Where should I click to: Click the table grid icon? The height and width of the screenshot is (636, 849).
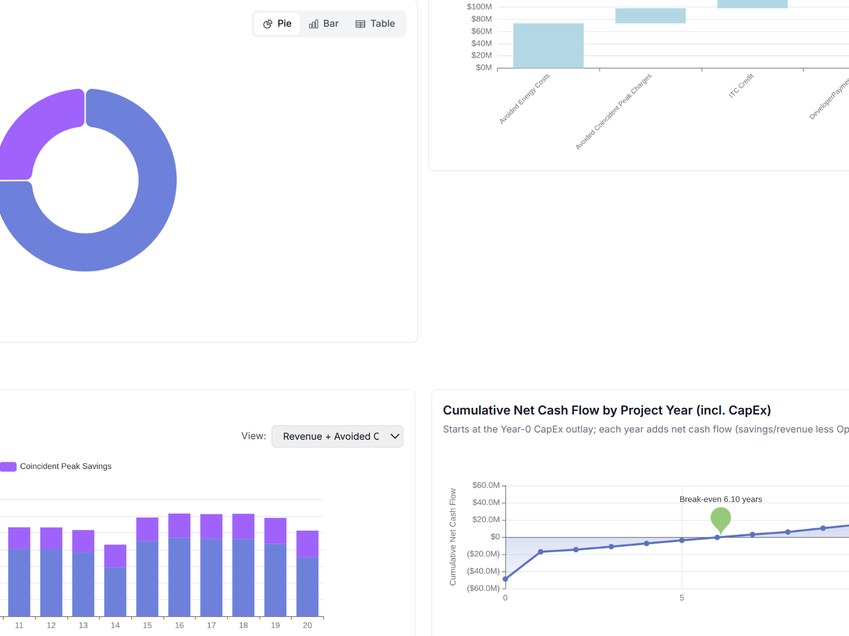pyautogui.click(x=360, y=24)
